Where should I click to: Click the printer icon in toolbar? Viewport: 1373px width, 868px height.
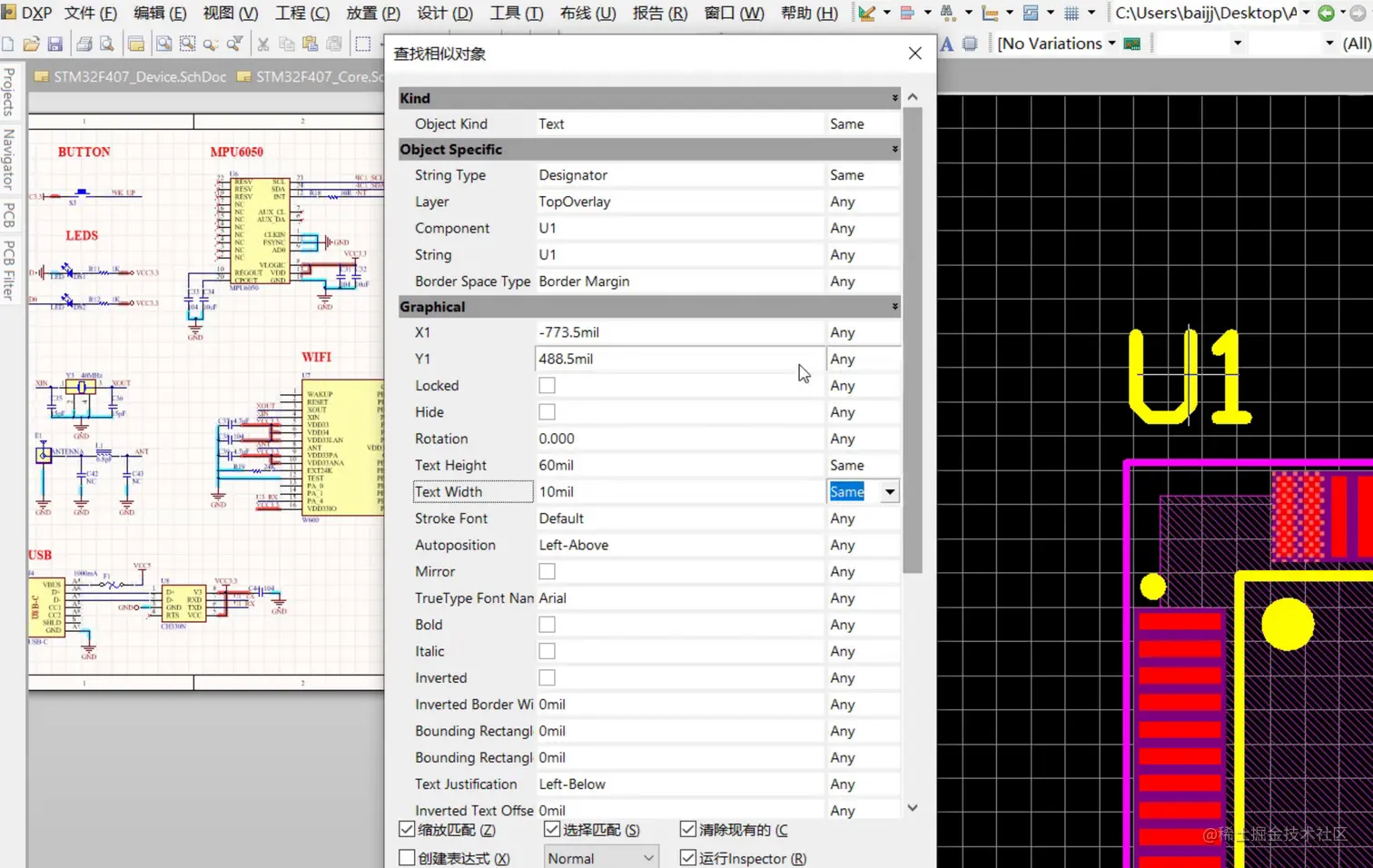click(84, 44)
